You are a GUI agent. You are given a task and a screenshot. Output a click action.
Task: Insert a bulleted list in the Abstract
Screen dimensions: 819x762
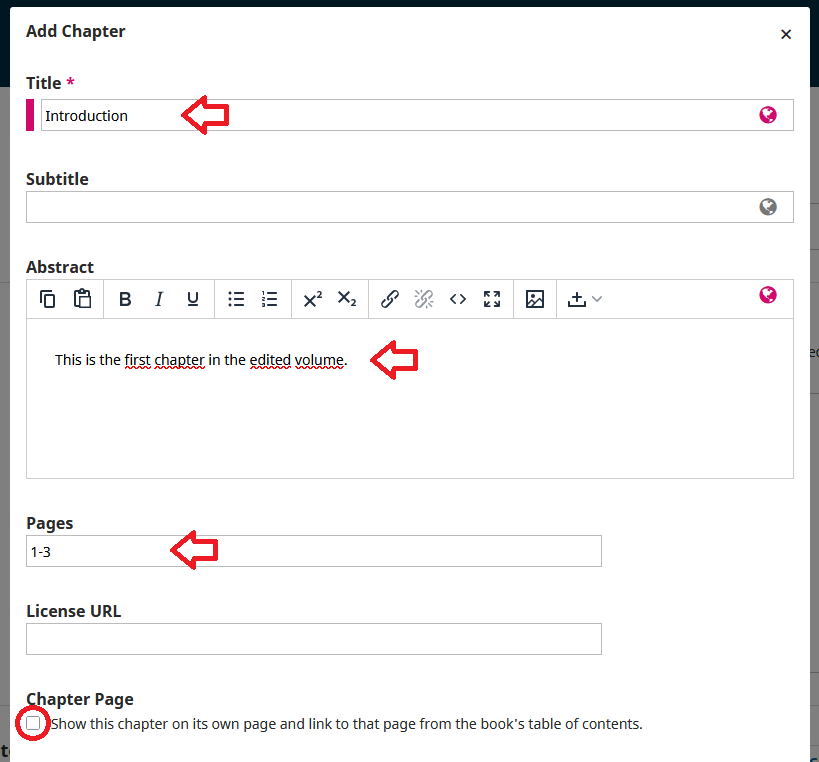coord(236,298)
